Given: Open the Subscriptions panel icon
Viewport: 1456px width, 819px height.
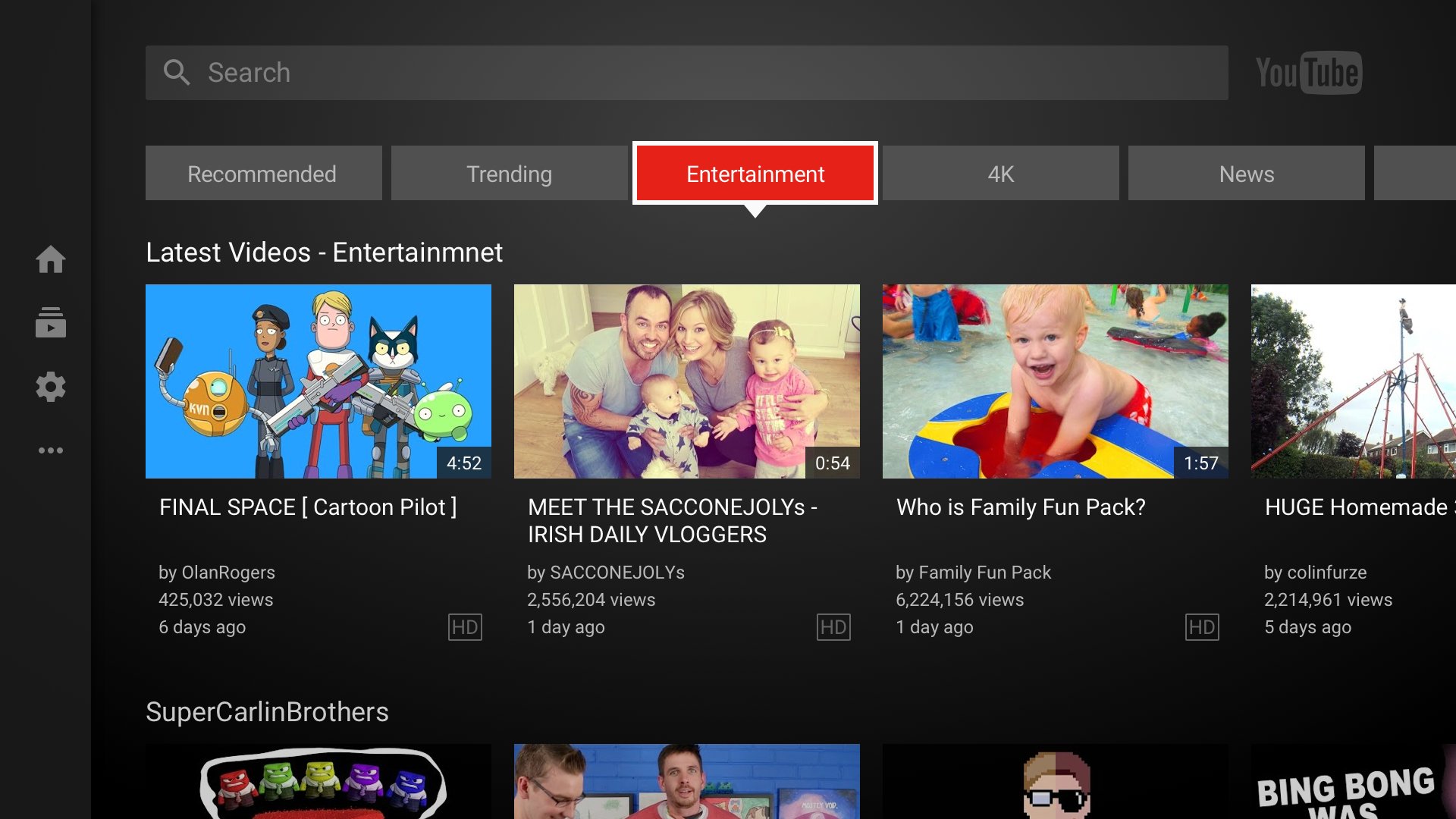Looking at the screenshot, I should (51, 323).
